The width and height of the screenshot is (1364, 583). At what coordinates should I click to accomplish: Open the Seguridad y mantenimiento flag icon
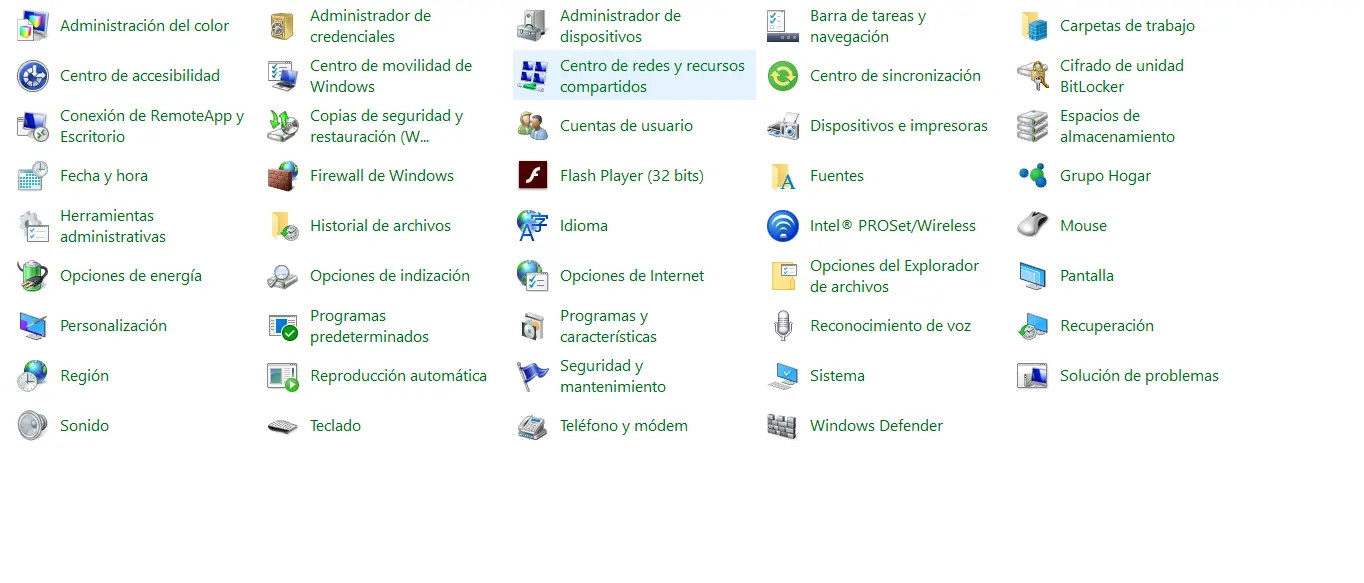[533, 376]
